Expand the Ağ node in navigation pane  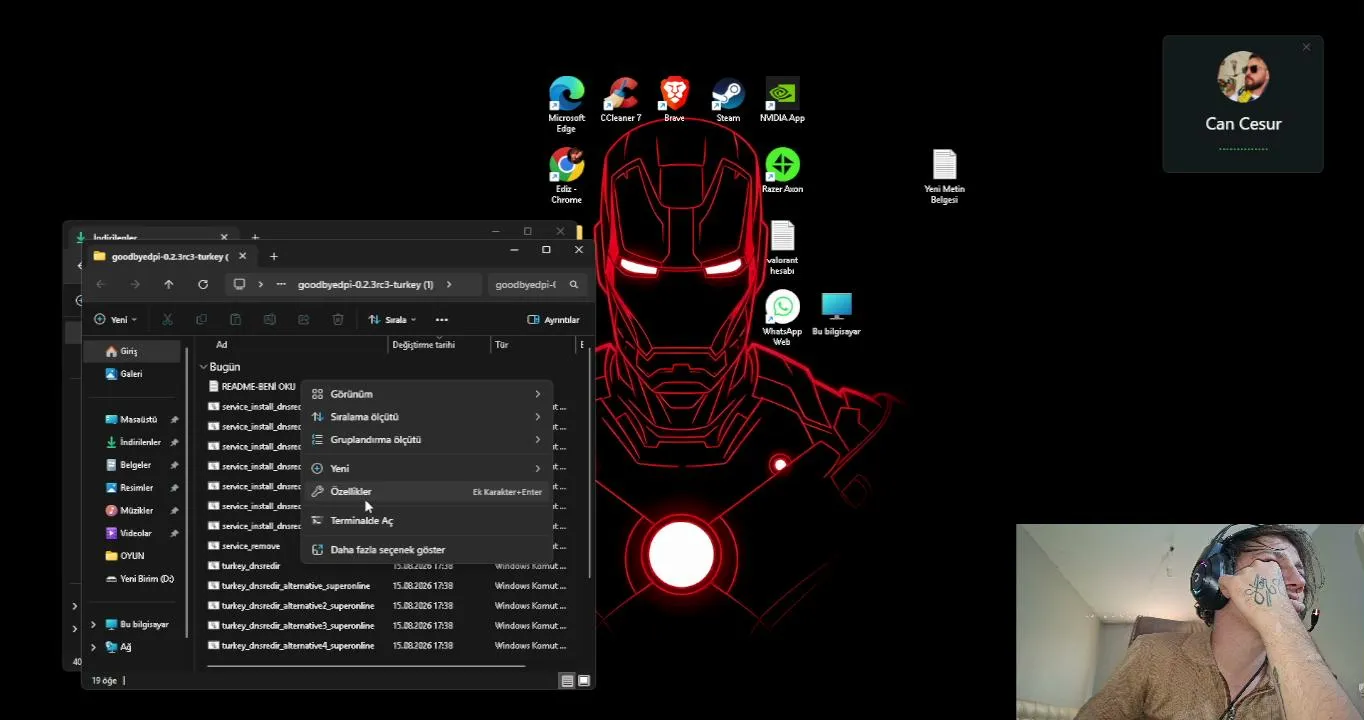point(93,647)
